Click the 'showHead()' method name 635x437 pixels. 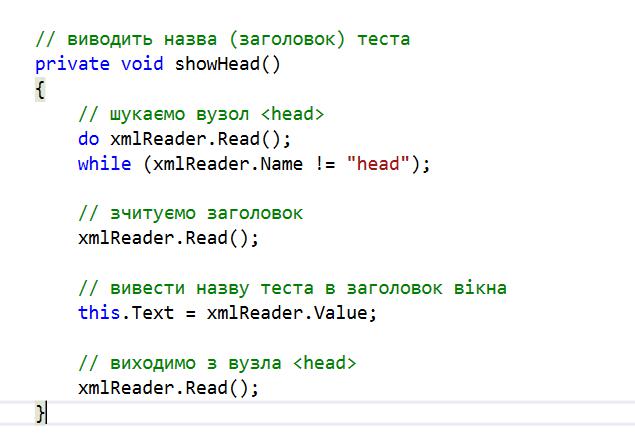(227, 64)
